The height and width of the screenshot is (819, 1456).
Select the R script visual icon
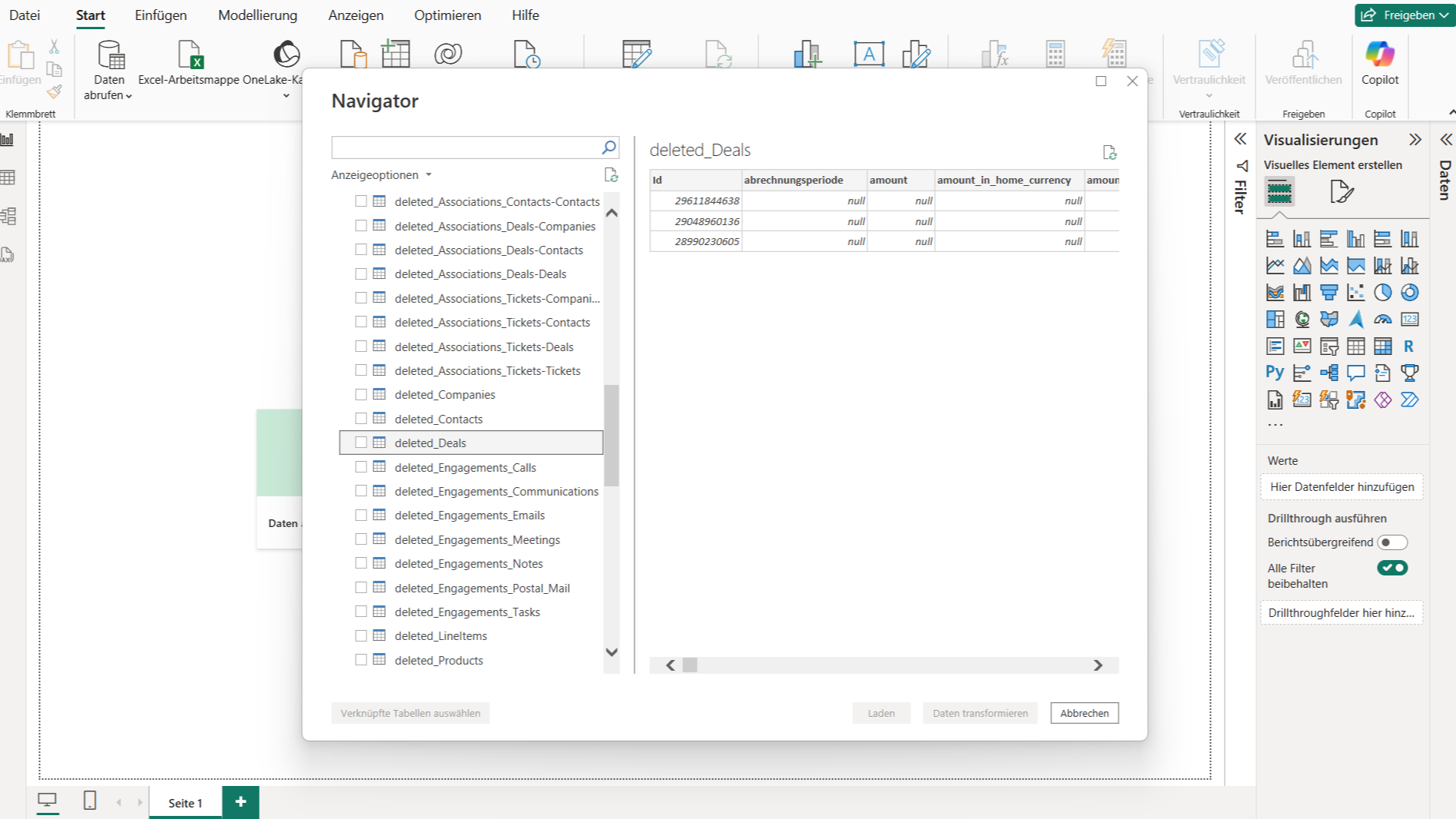coord(1408,346)
